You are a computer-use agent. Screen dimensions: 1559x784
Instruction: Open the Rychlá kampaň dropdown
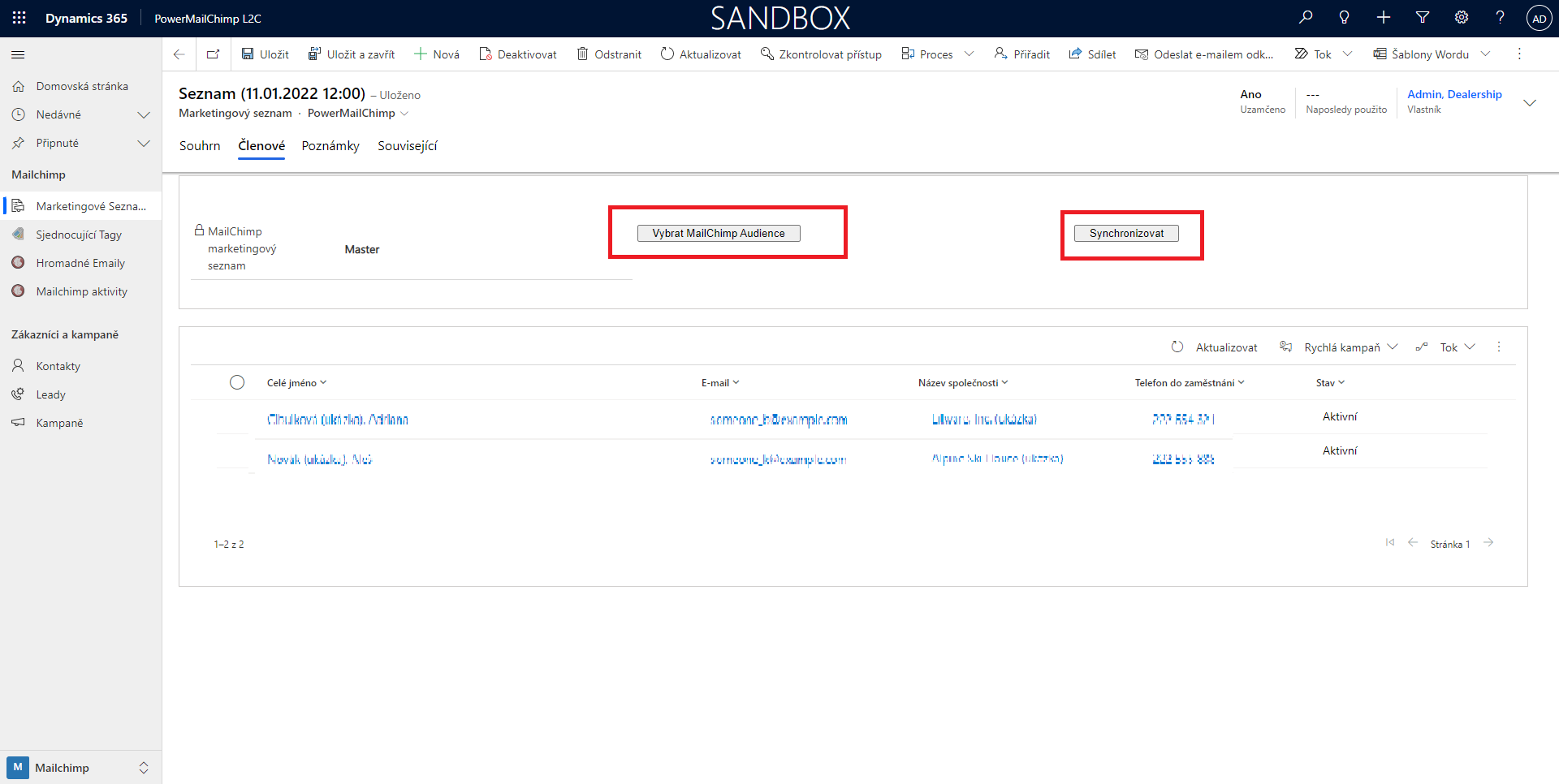coord(1341,347)
